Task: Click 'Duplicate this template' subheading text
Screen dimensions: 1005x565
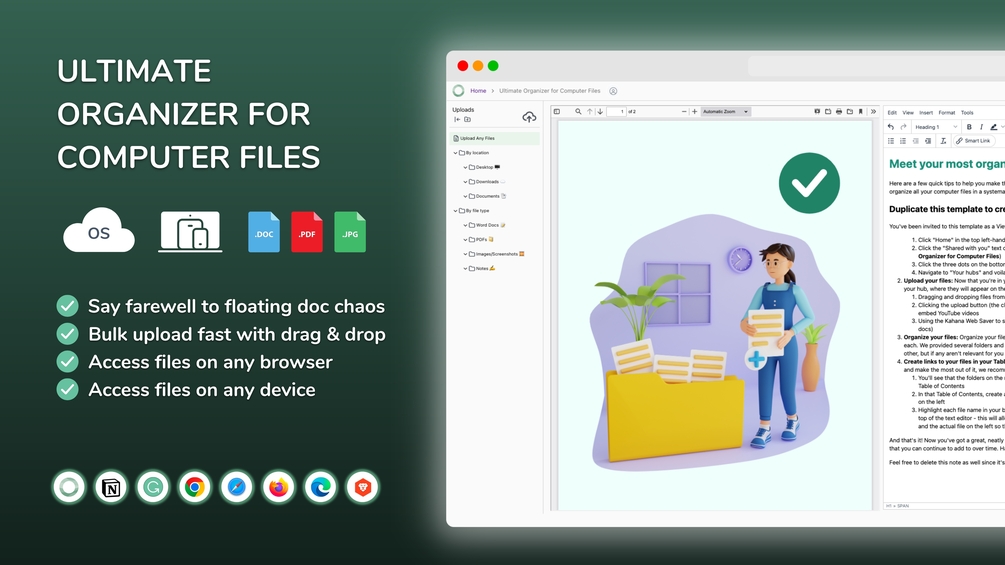Action: (947, 209)
